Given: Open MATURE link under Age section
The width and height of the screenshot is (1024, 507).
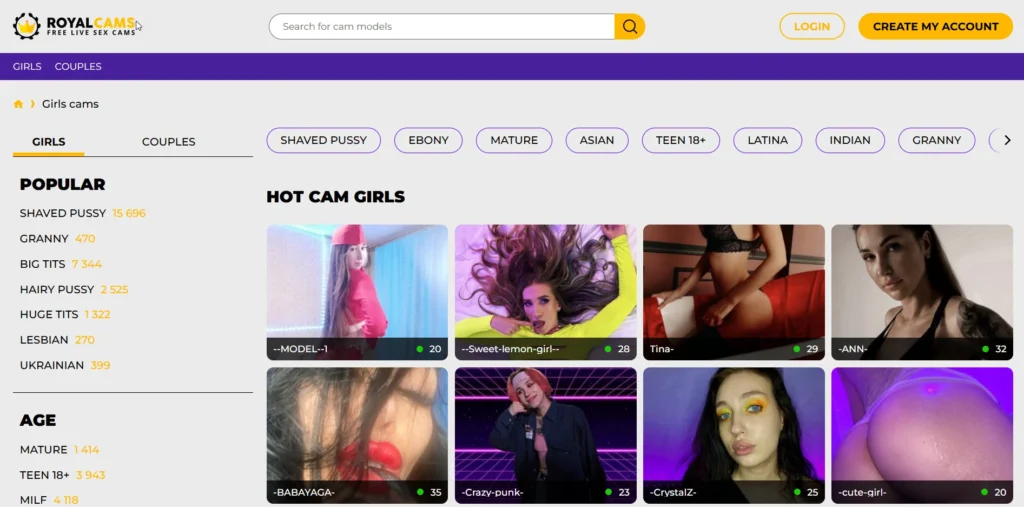Looking at the screenshot, I should point(44,450).
